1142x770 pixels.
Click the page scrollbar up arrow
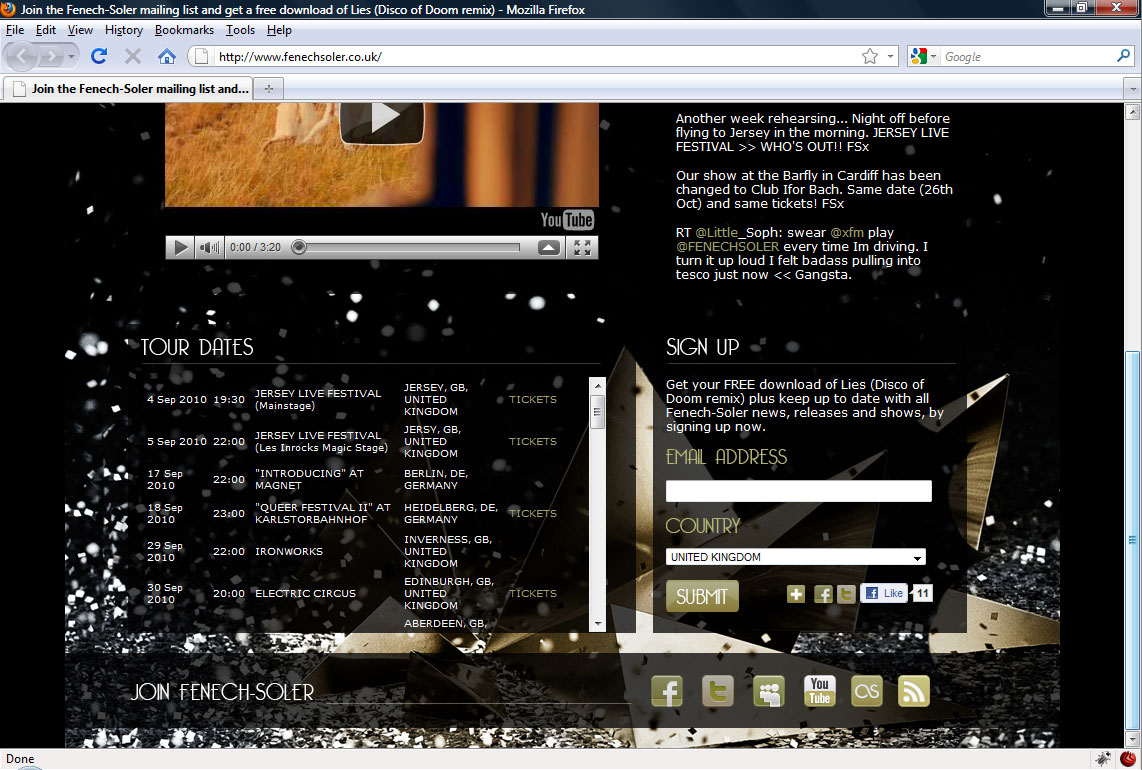pyautogui.click(x=1133, y=111)
